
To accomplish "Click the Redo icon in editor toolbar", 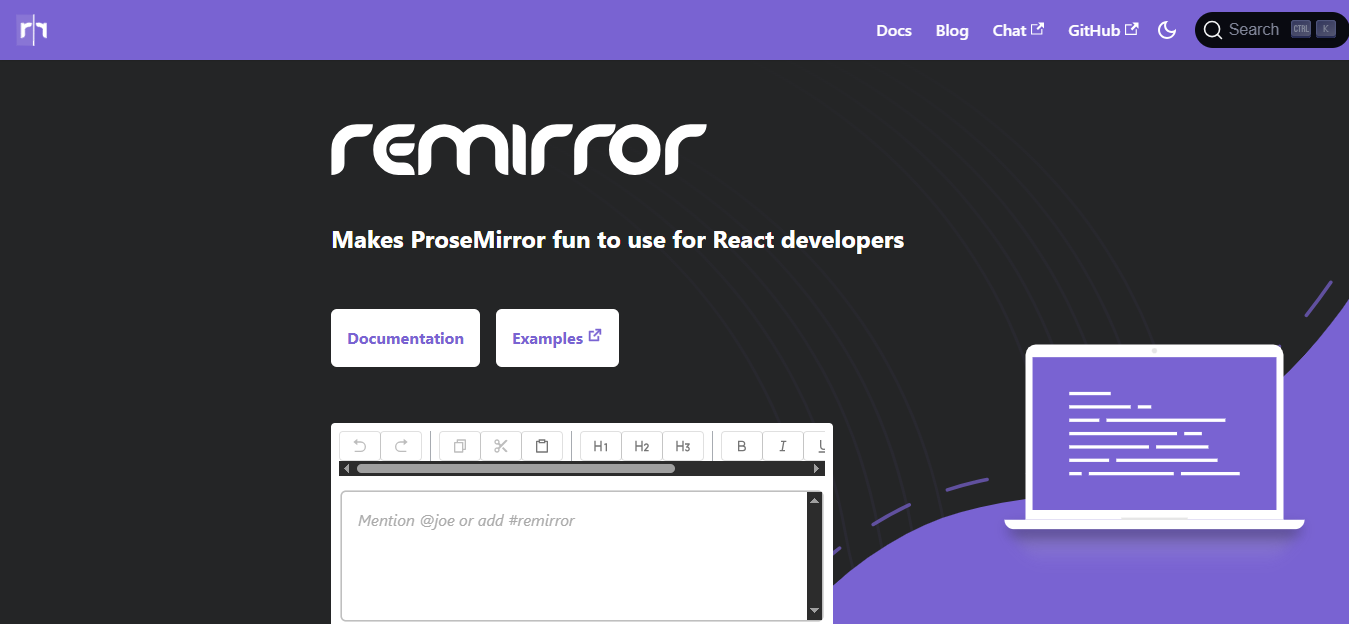I will click(401, 446).
